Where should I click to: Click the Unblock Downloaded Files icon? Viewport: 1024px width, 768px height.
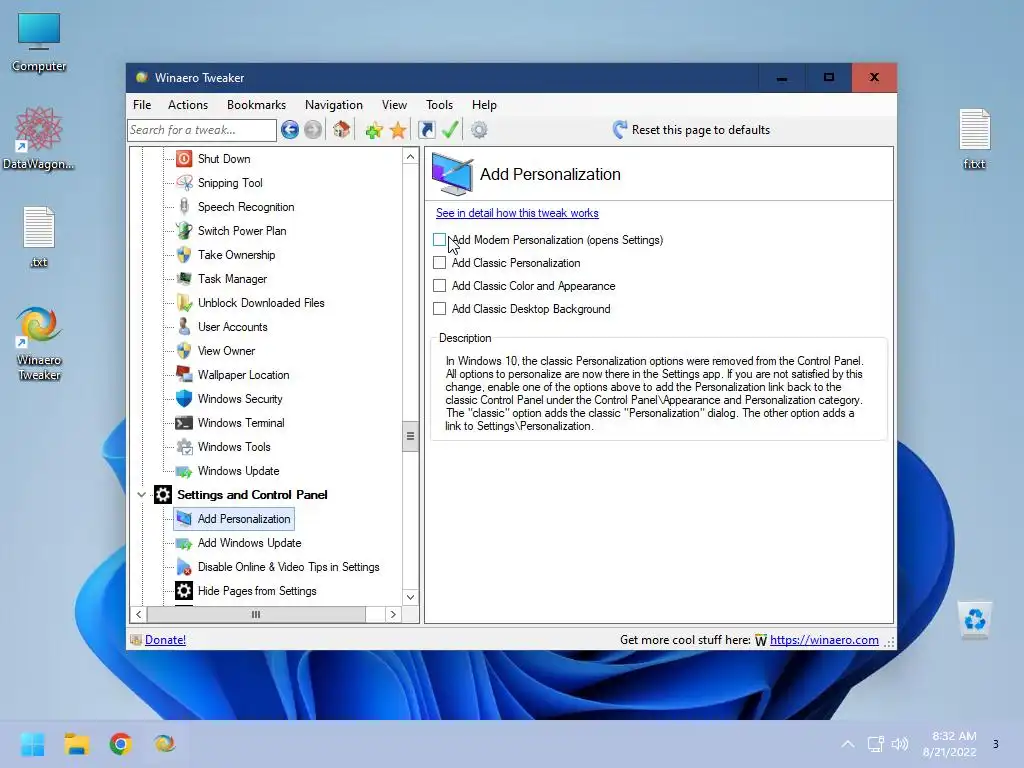[x=184, y=303]
